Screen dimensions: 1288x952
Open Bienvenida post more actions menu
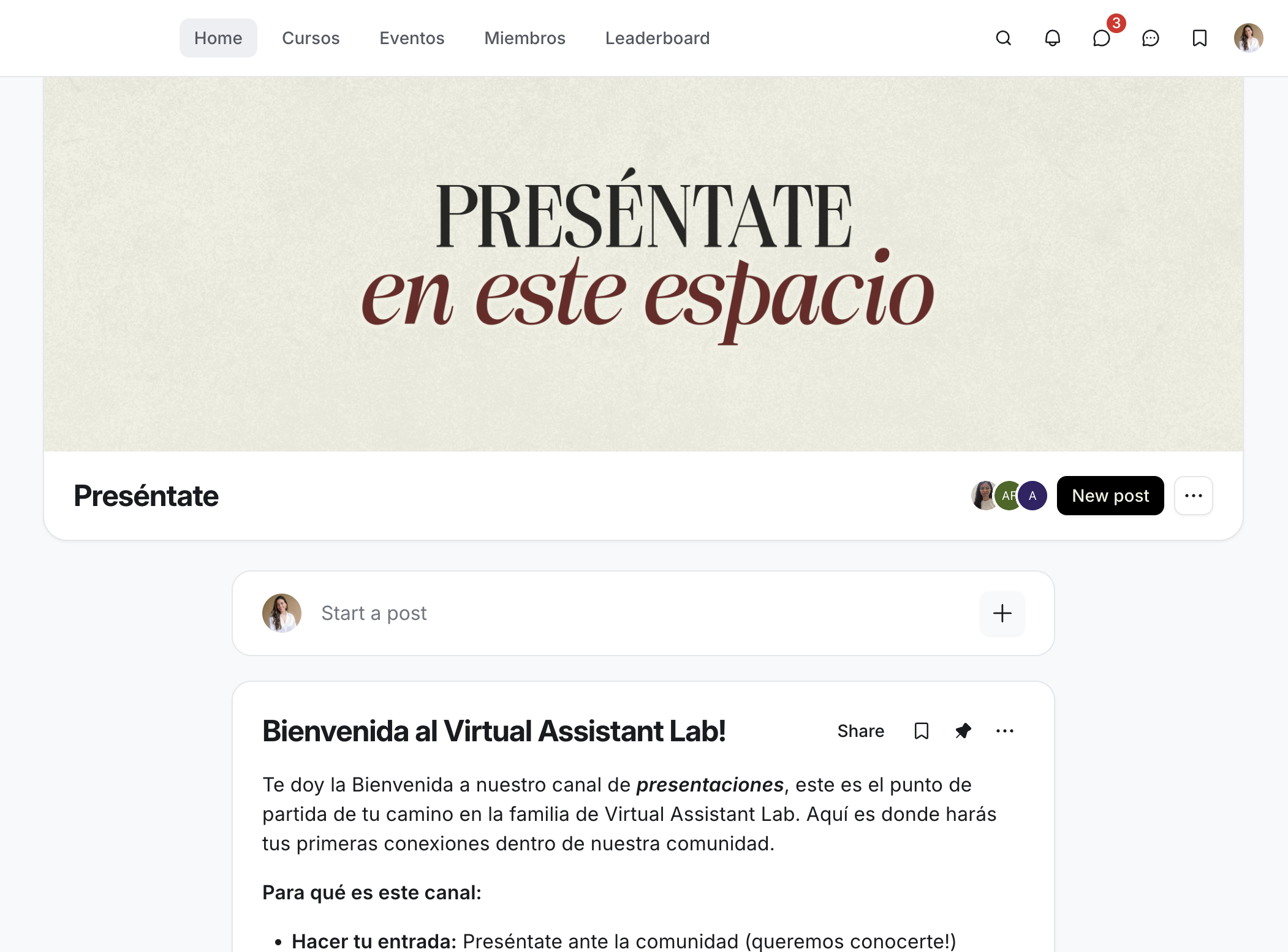(1004, 731)
